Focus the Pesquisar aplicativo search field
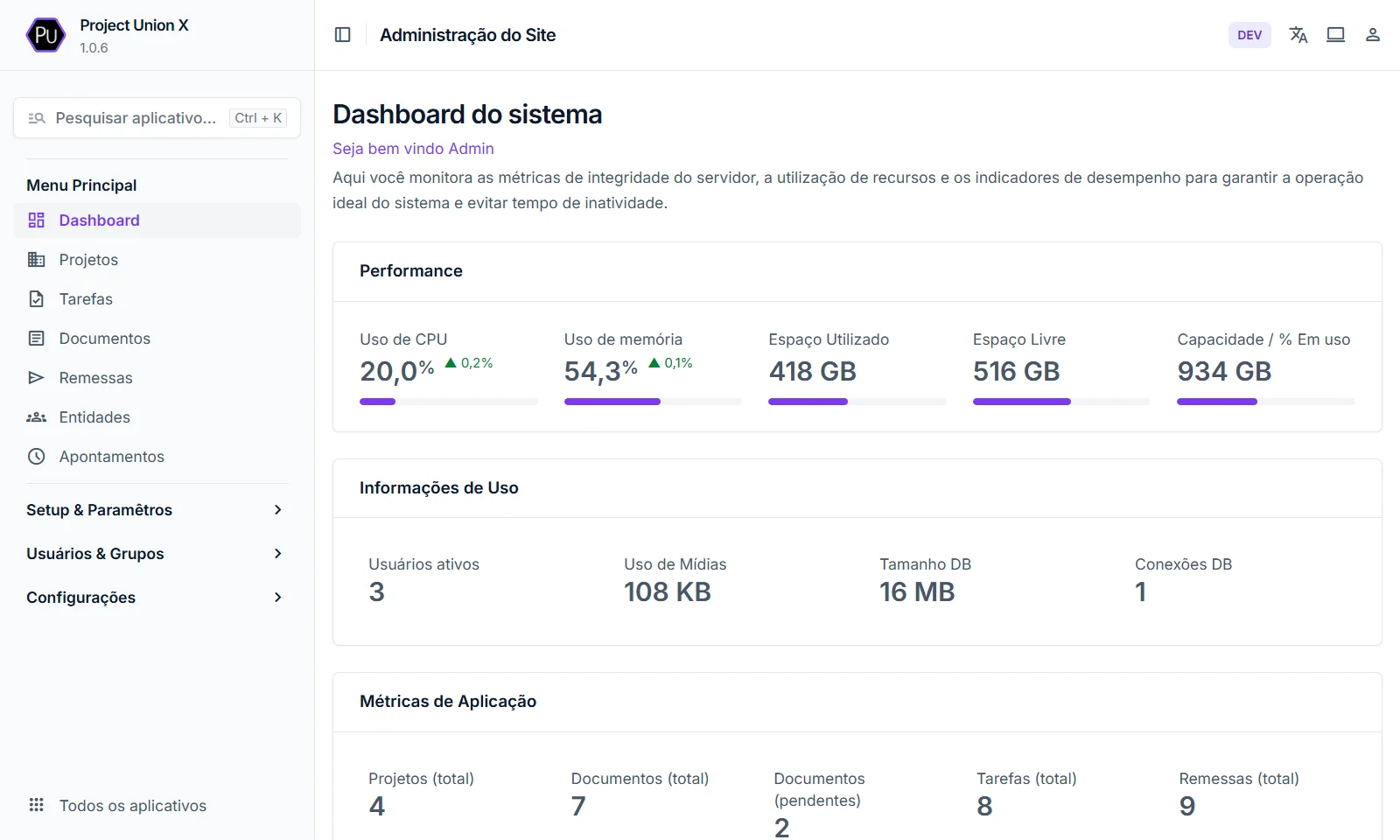The width and height of the screenshot is (1400, 840). [136, 118]
